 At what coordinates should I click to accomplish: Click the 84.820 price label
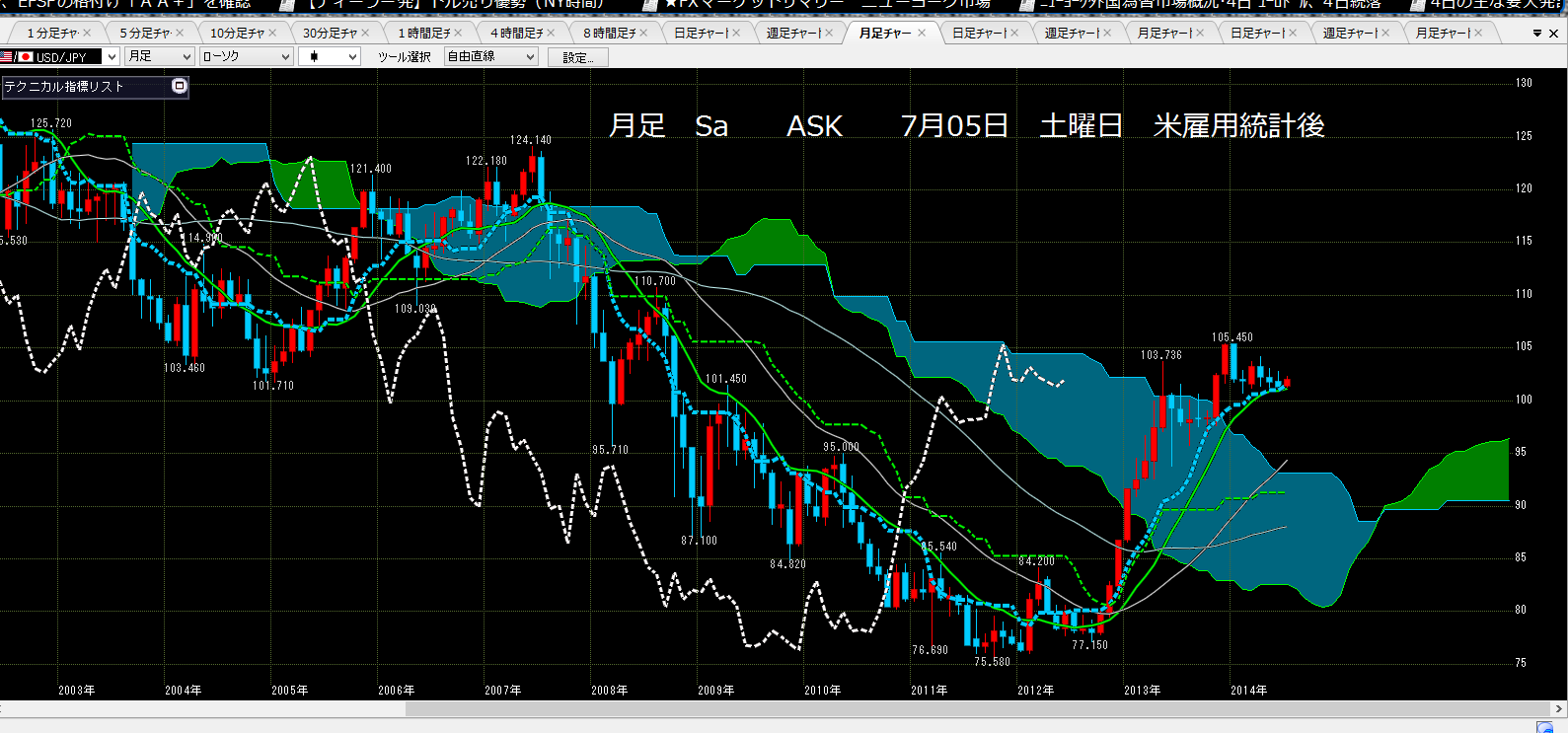(x=788, y=564)
